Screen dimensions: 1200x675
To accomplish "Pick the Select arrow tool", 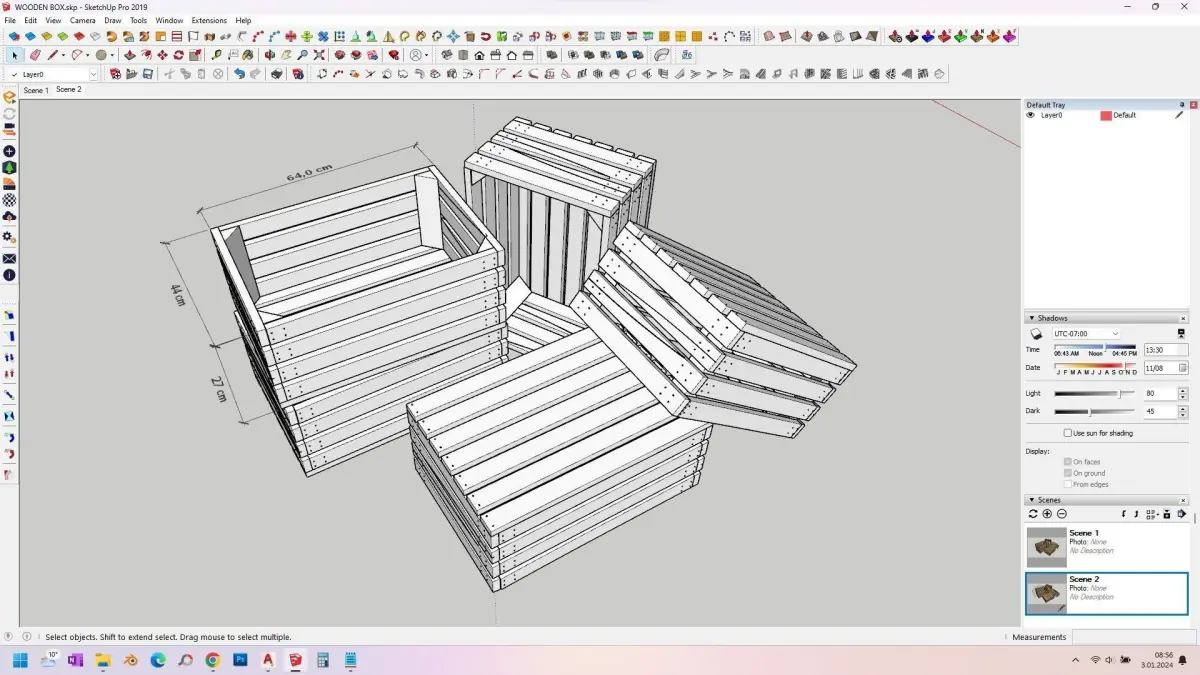I will pyautogui.click(x=15, y=55).
